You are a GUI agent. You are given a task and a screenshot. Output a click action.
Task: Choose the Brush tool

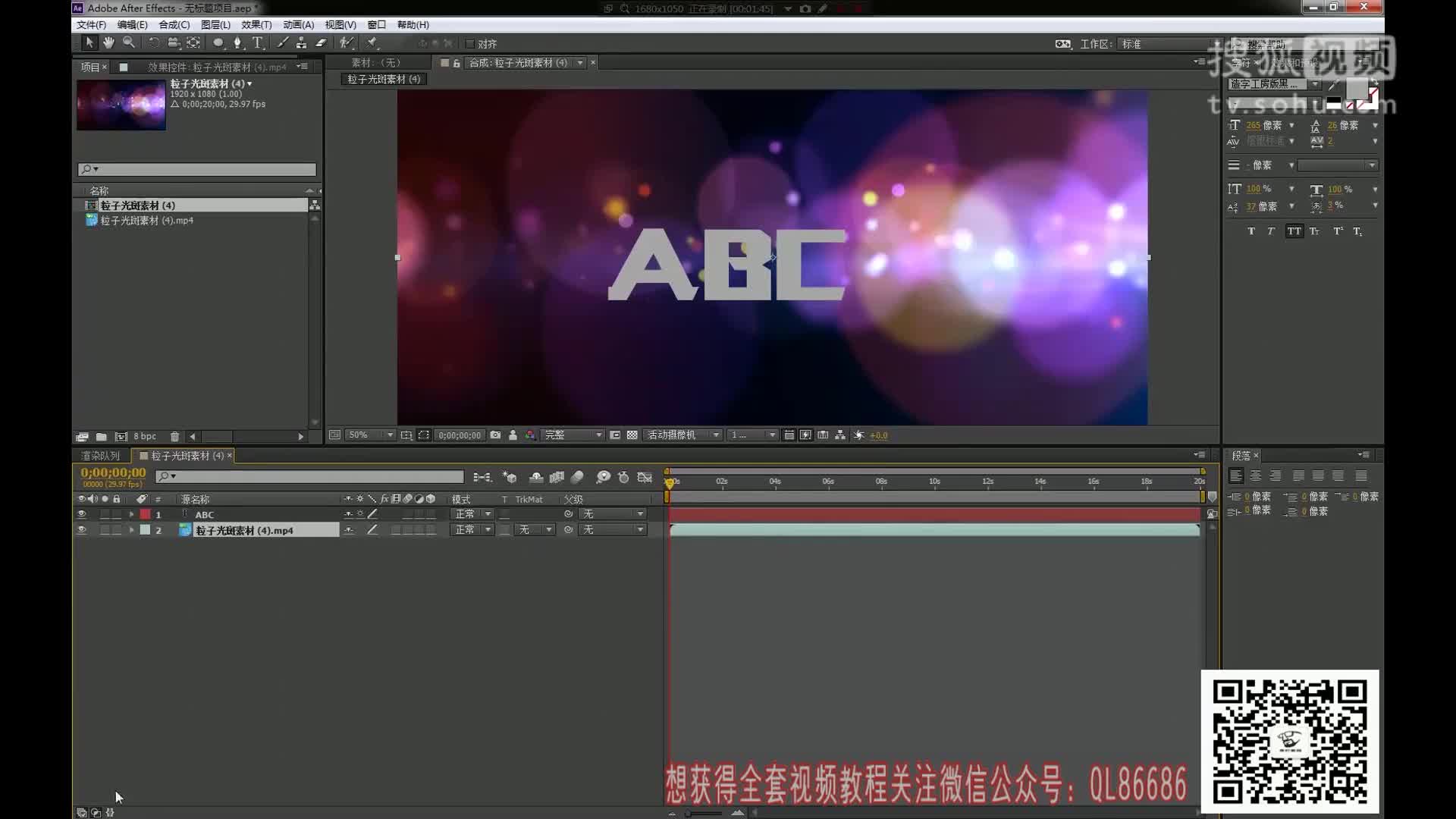click(281, 43)
